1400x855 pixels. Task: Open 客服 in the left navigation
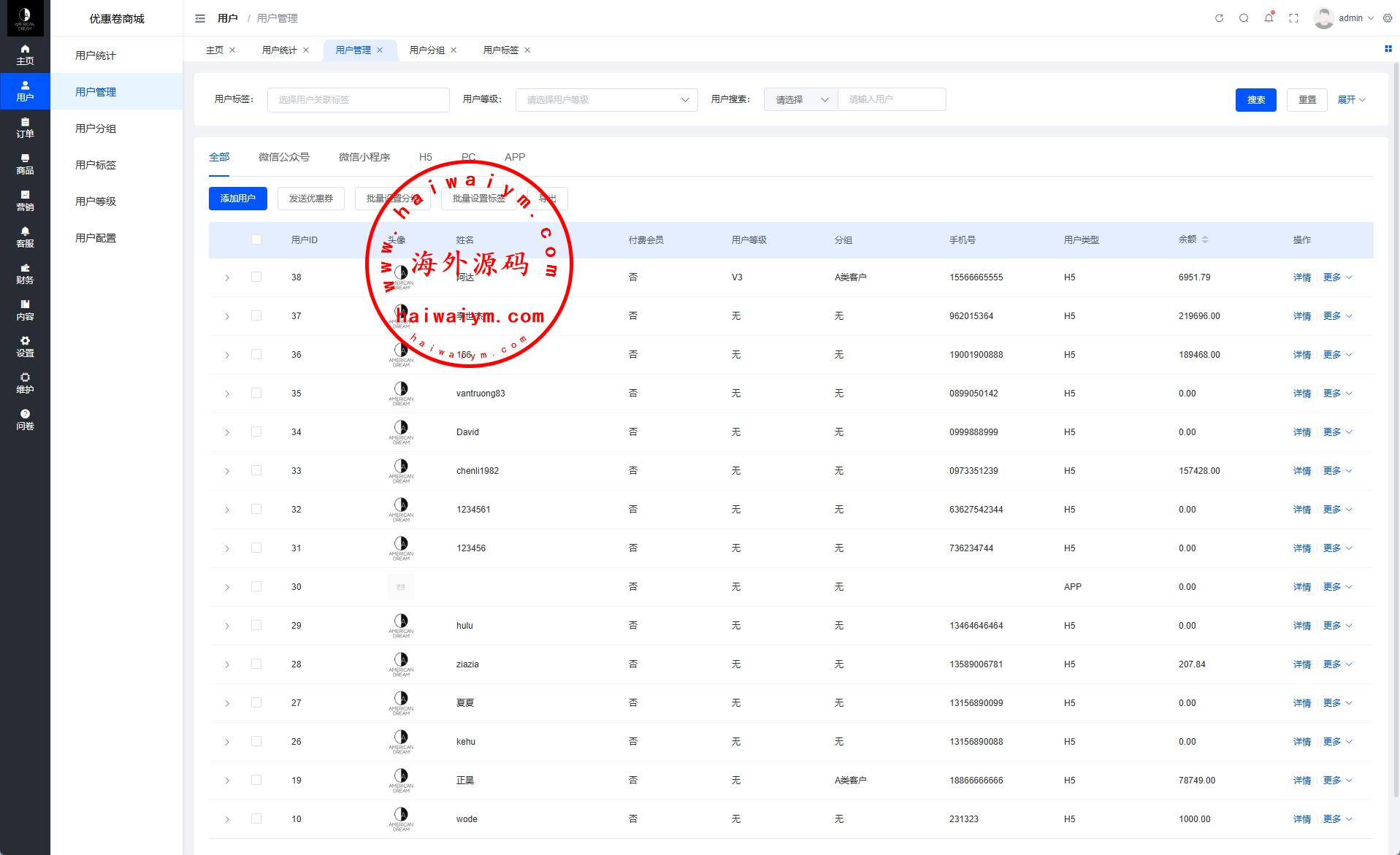click(25, 237)
